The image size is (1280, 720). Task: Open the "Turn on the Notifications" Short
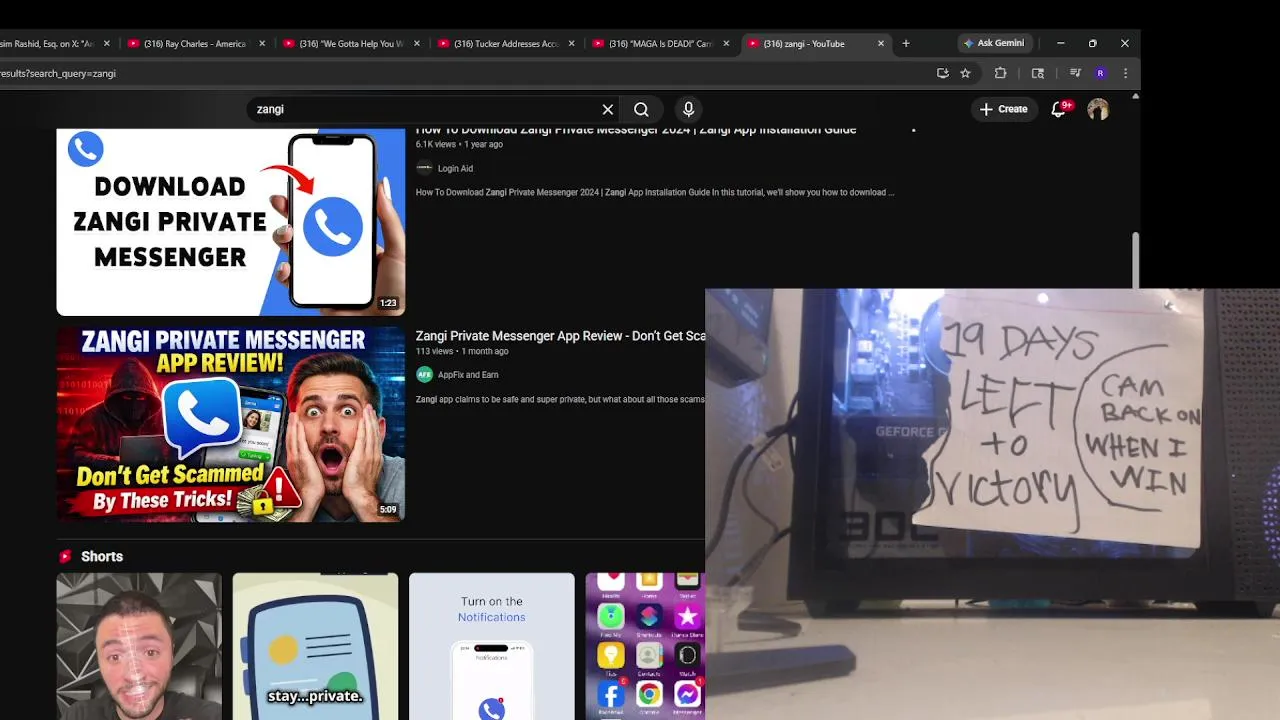pos(491,646)
